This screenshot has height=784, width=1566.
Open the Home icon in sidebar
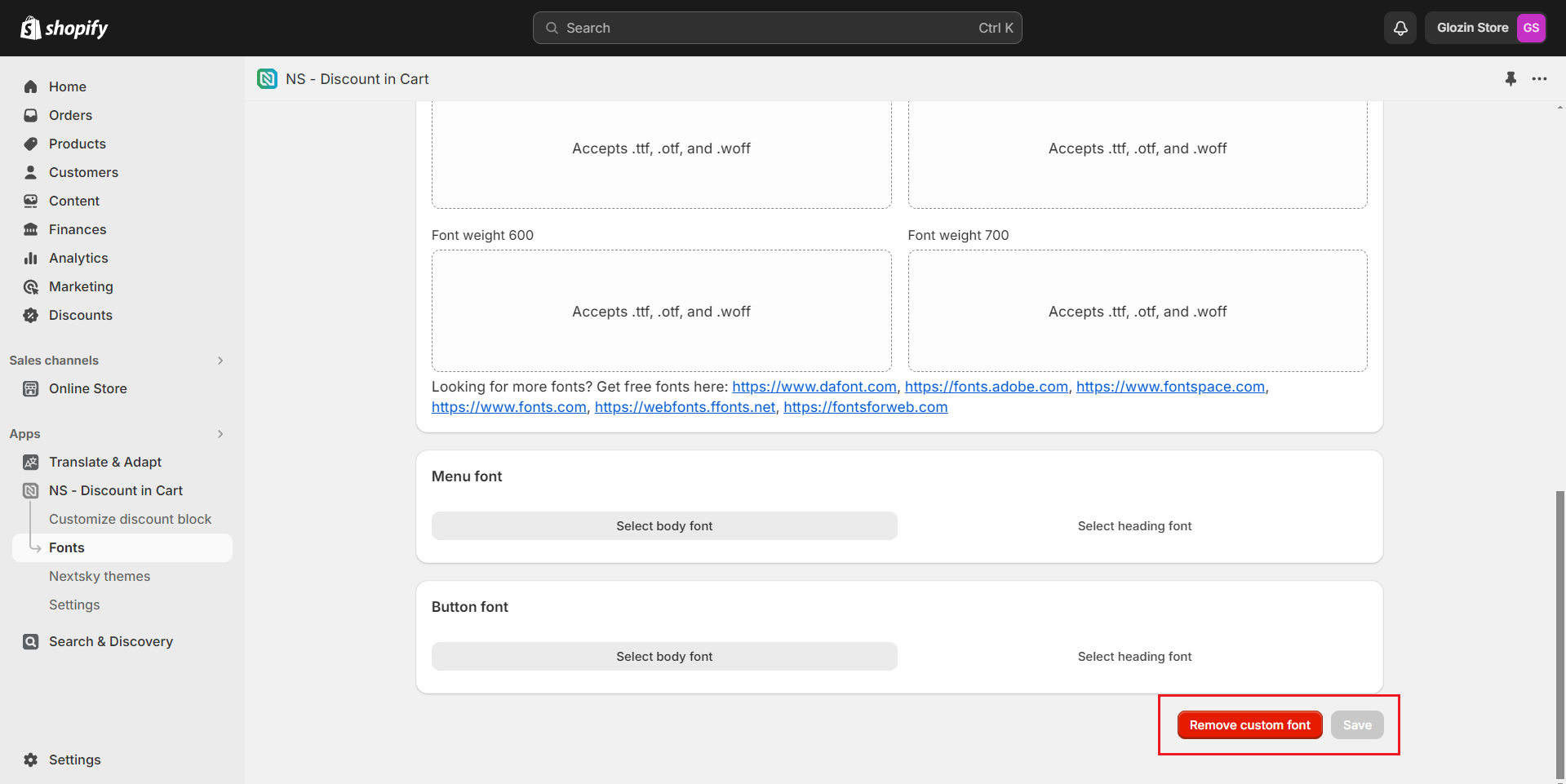coord(31,86)
